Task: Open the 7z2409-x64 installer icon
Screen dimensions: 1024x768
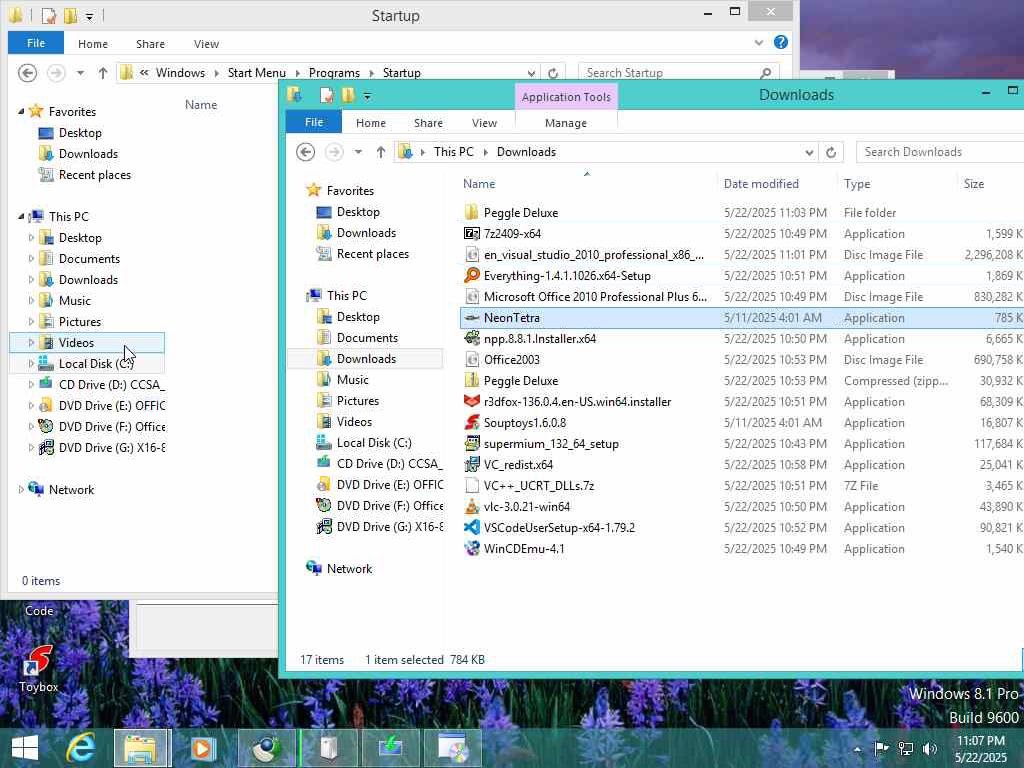Action: click(472, 233)
